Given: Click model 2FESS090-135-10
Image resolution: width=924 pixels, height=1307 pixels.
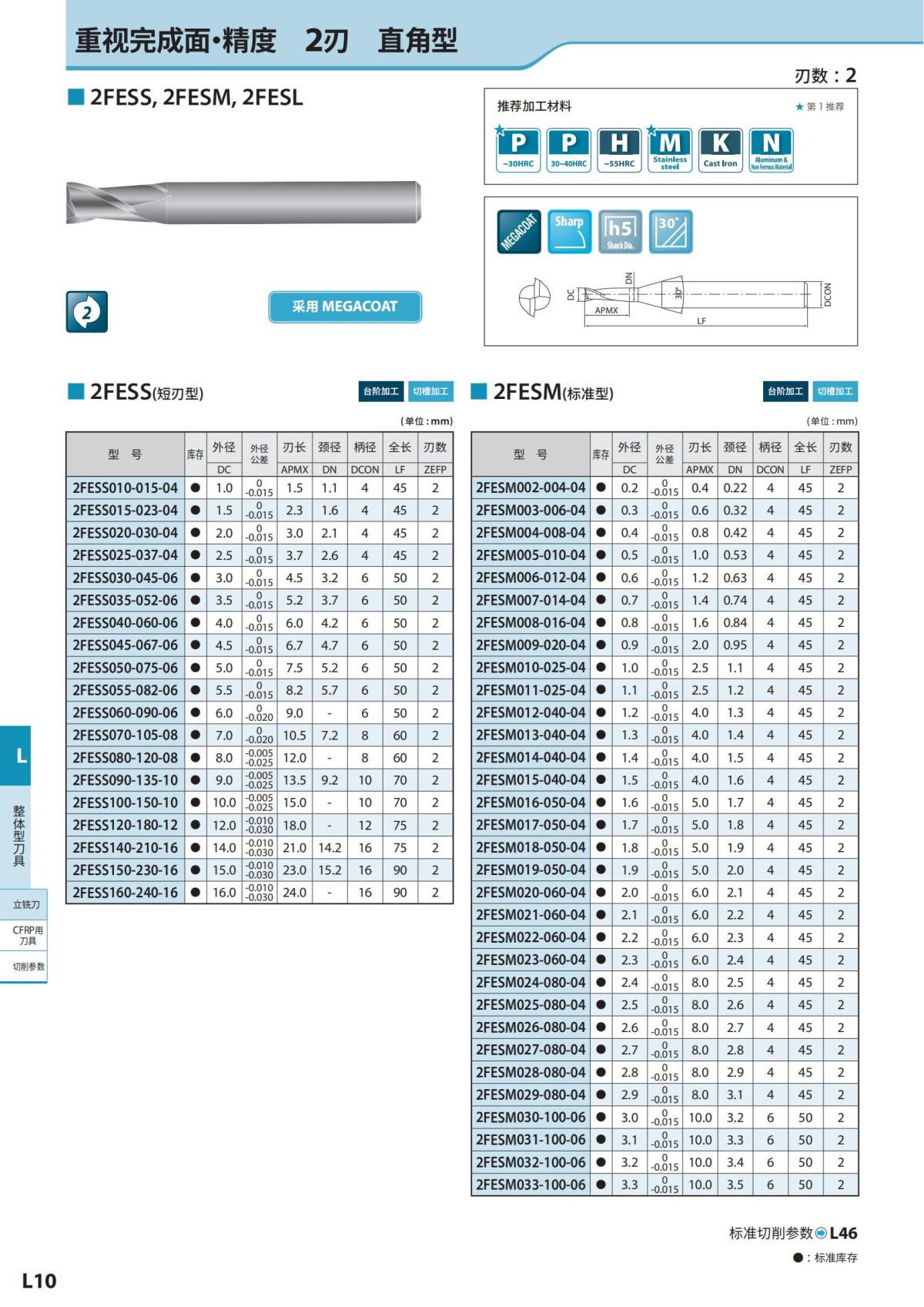Looking at the screenshot, I should click(x=126, y=780).
